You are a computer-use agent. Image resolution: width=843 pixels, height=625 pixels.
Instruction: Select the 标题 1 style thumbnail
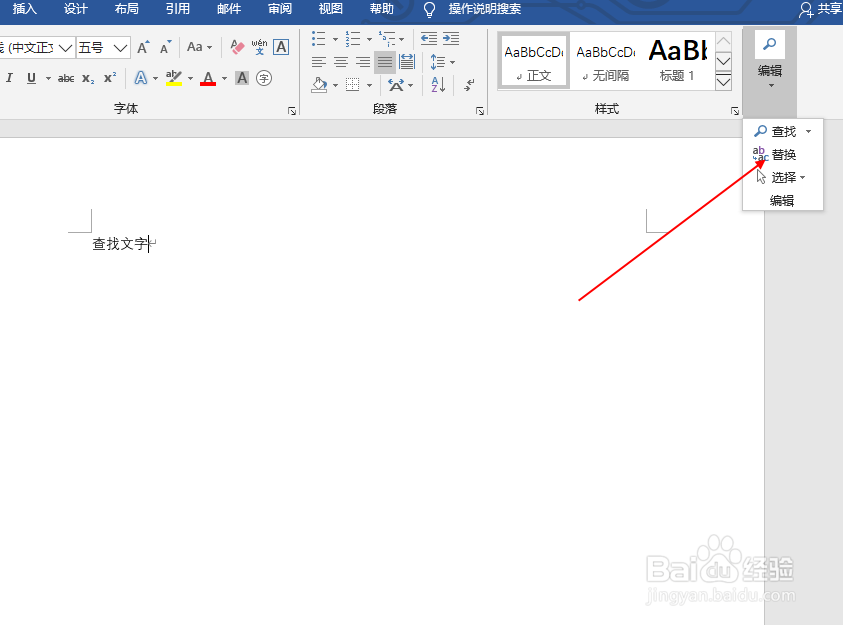(x=677, y=61)
